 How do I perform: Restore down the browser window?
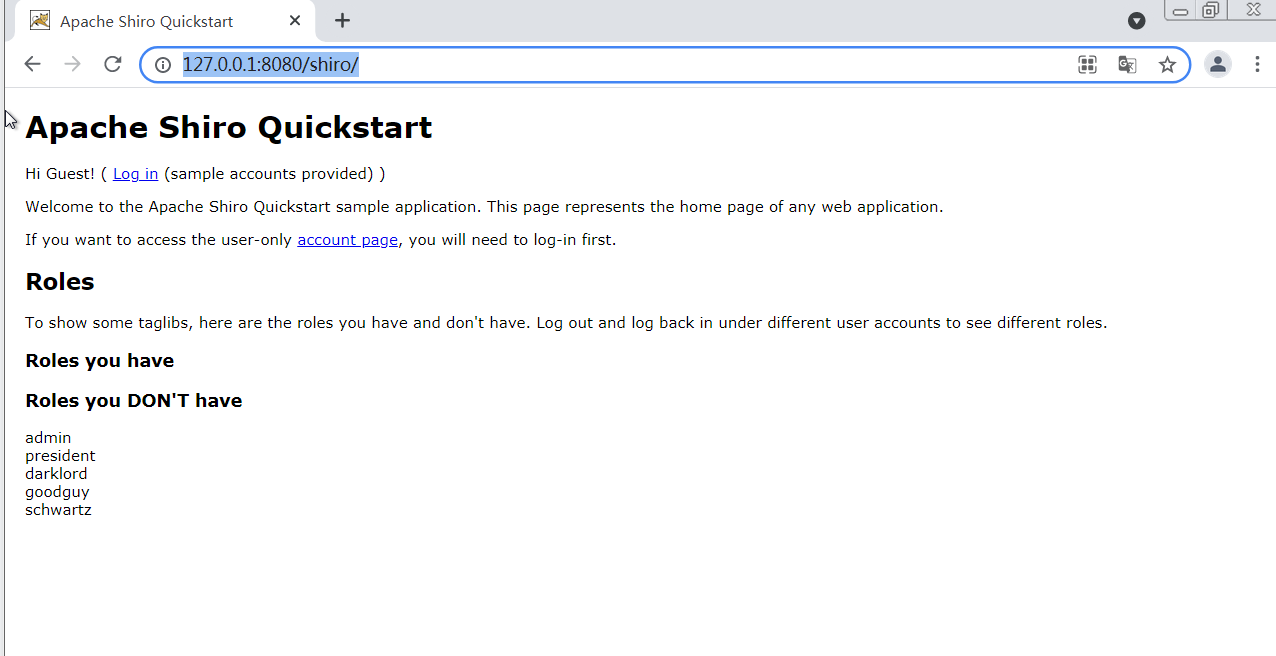1211,11
